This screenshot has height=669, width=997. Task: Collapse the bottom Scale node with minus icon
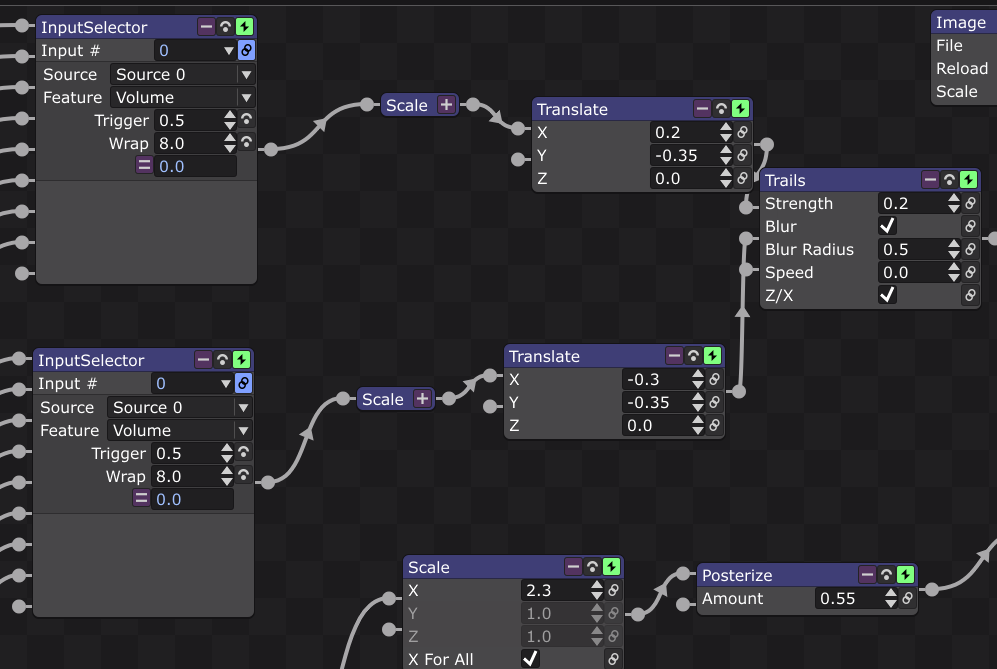pyautogui.click(x=573, y=567)
